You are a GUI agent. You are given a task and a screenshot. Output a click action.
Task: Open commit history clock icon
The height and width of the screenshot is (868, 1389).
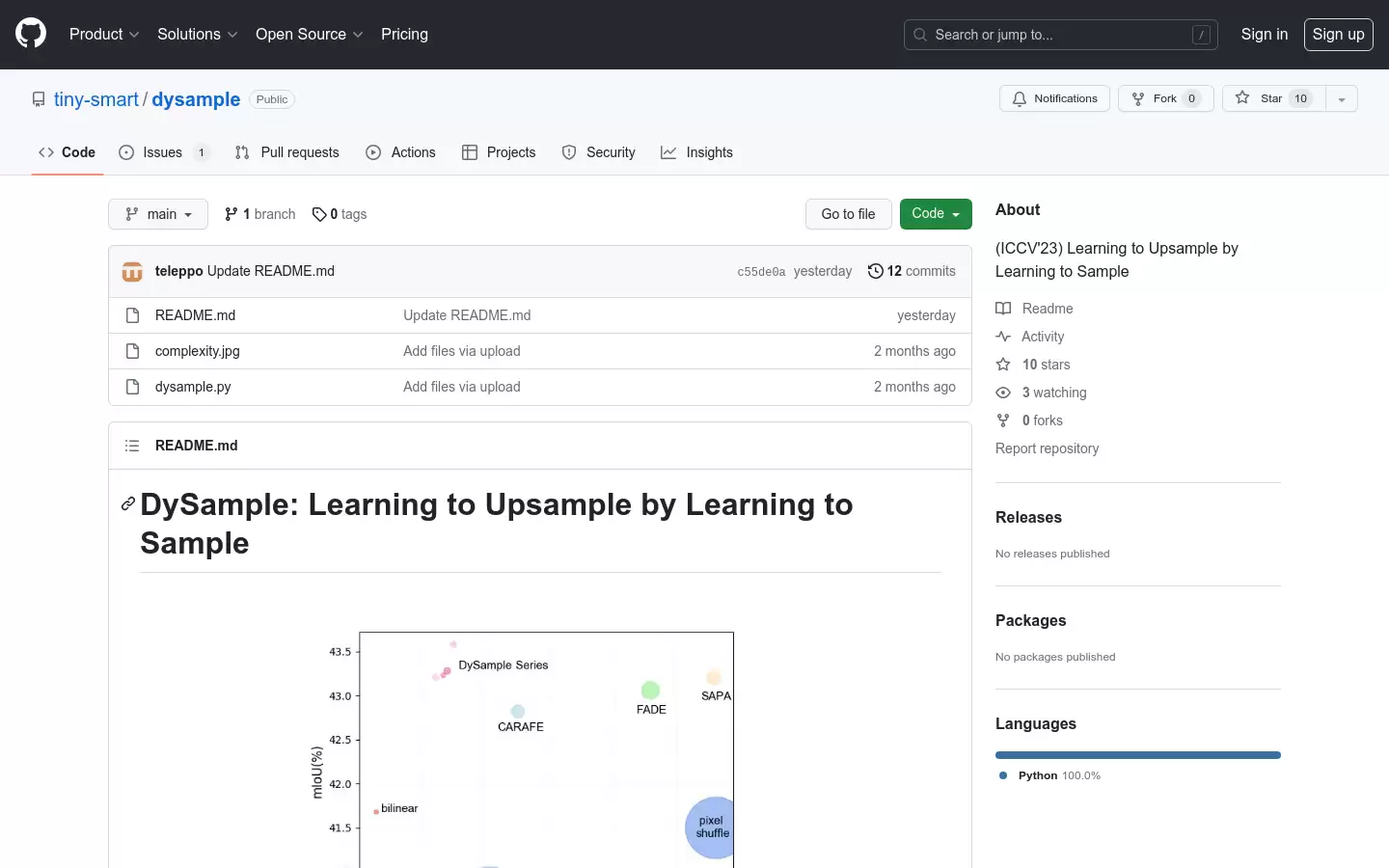[x=875, y=271]
